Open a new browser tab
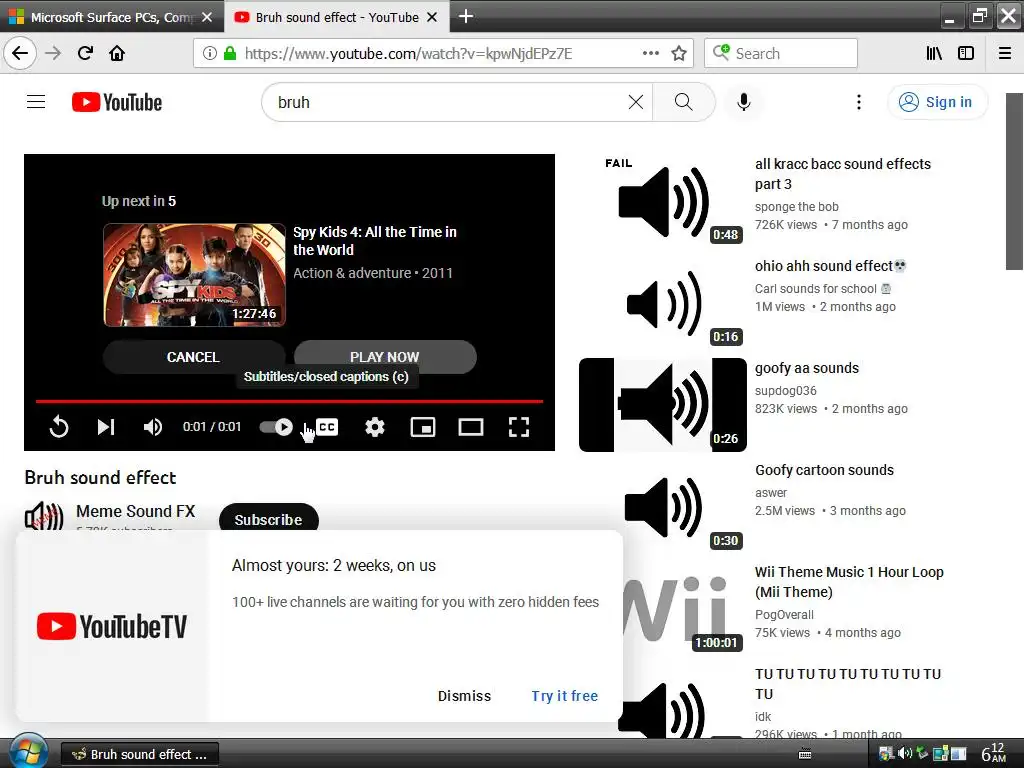 point(466,16)
